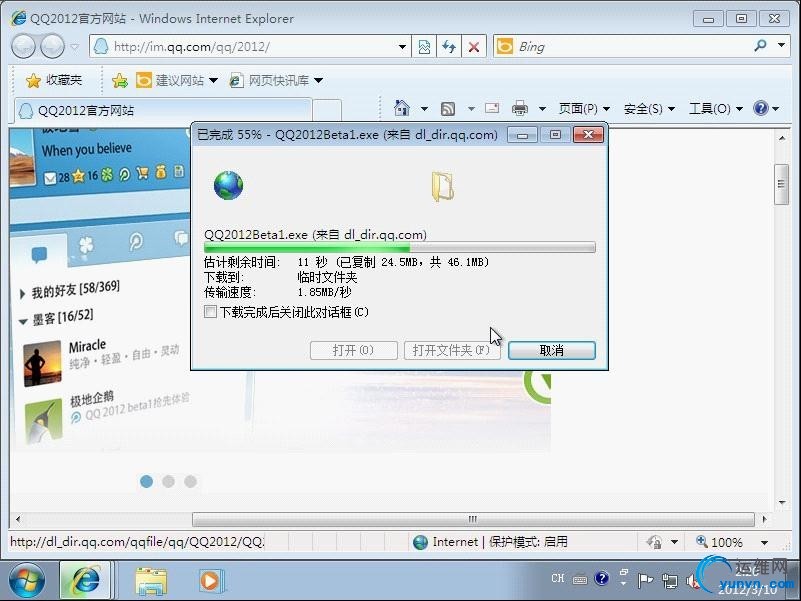Open Windows Explorer from taskbar
Screen dimensions: 801x601
151,582
